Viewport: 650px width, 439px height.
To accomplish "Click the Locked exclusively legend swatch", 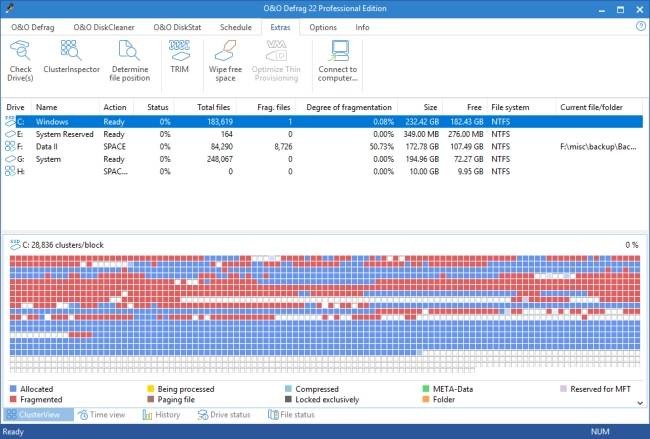I will coord(289,399).
